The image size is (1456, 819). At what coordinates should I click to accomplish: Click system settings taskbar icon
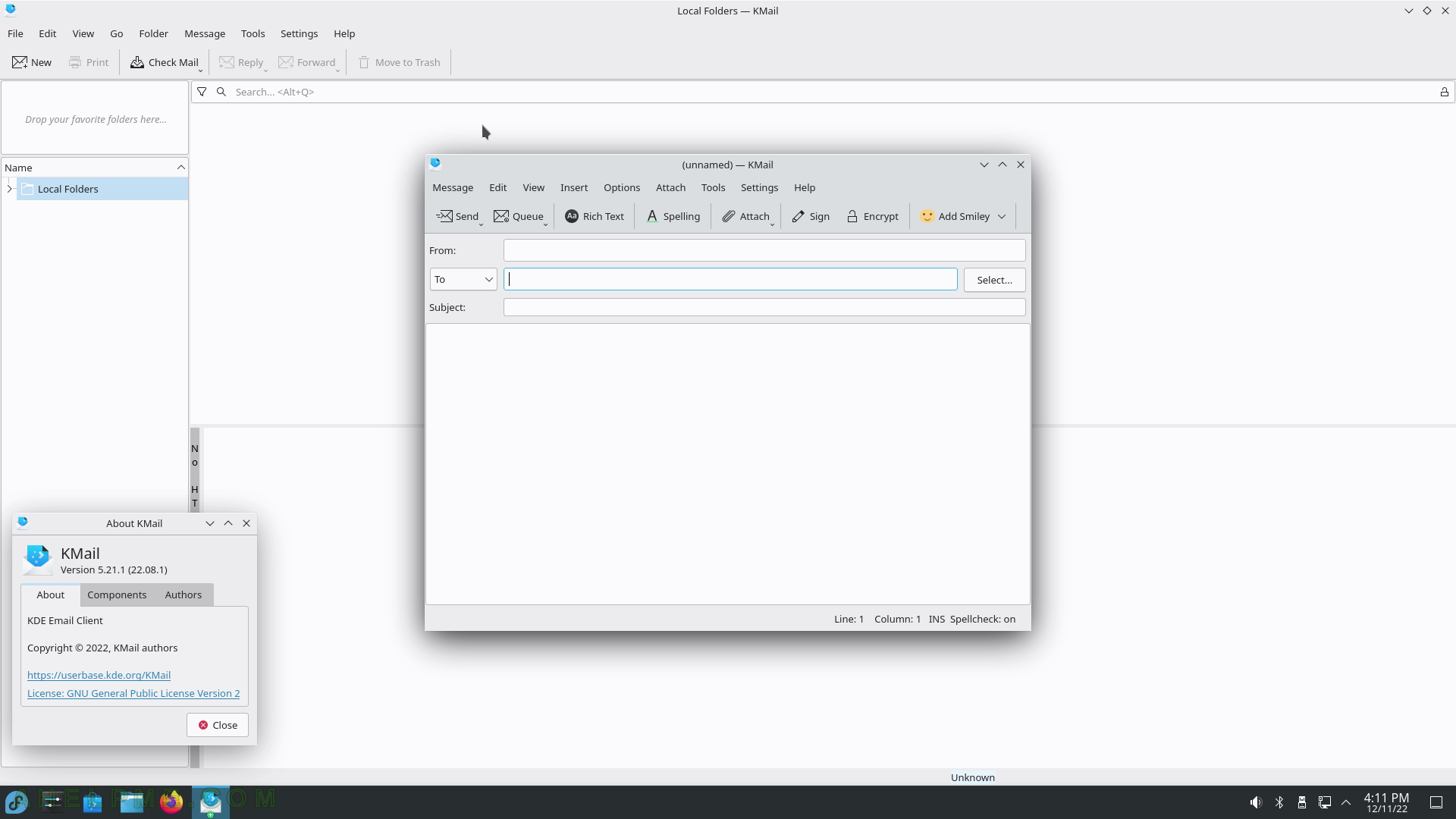pyautogui.click(x=53, y=802)
